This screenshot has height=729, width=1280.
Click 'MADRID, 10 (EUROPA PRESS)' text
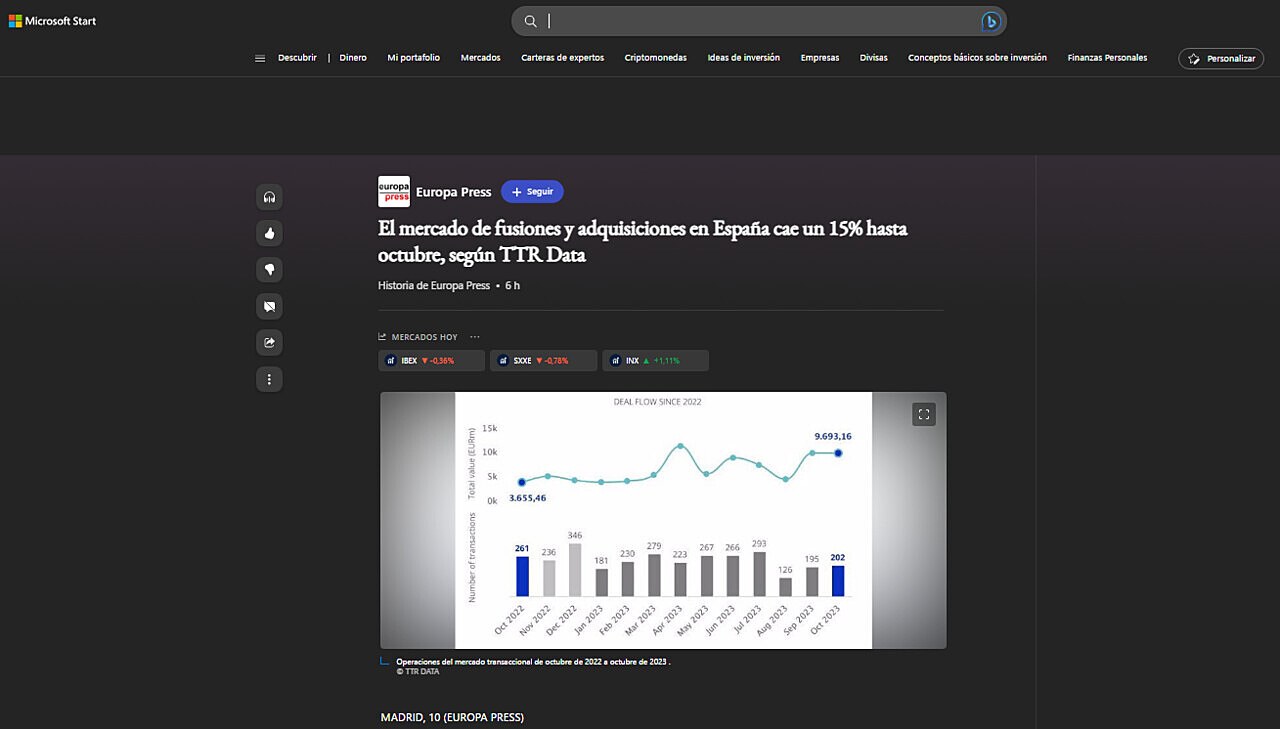point(452,718)
